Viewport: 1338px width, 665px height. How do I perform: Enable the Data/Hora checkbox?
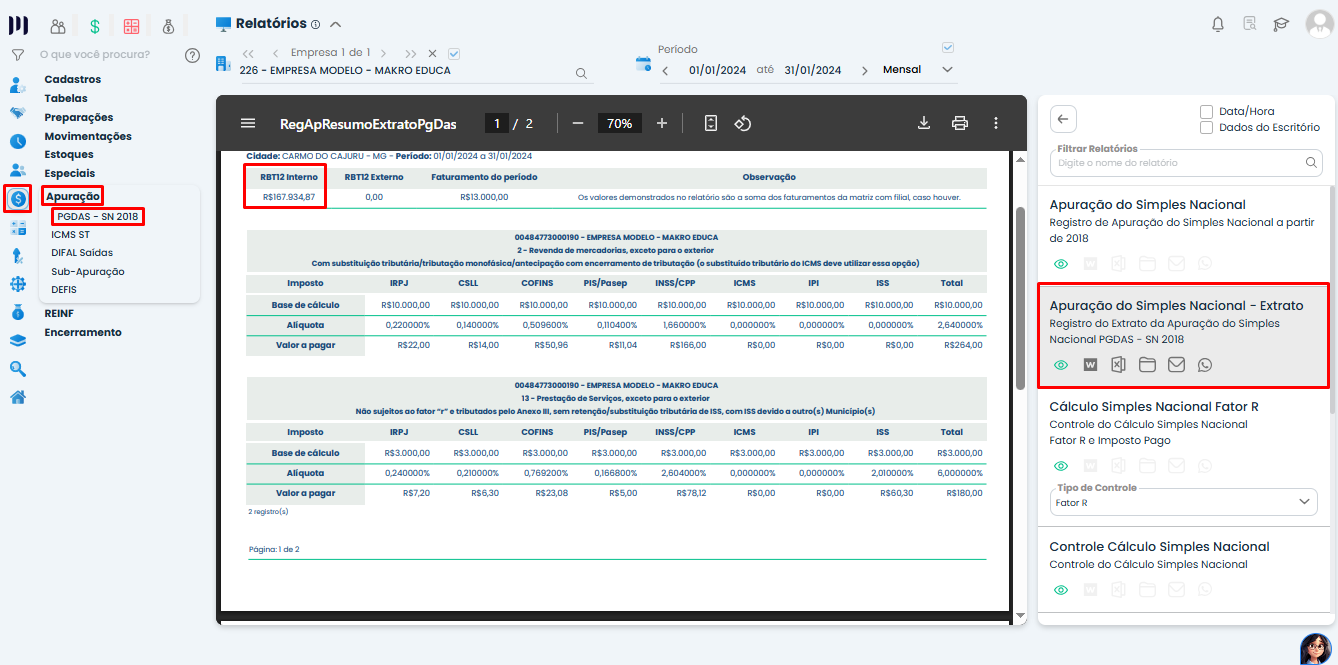(1207, 112)
